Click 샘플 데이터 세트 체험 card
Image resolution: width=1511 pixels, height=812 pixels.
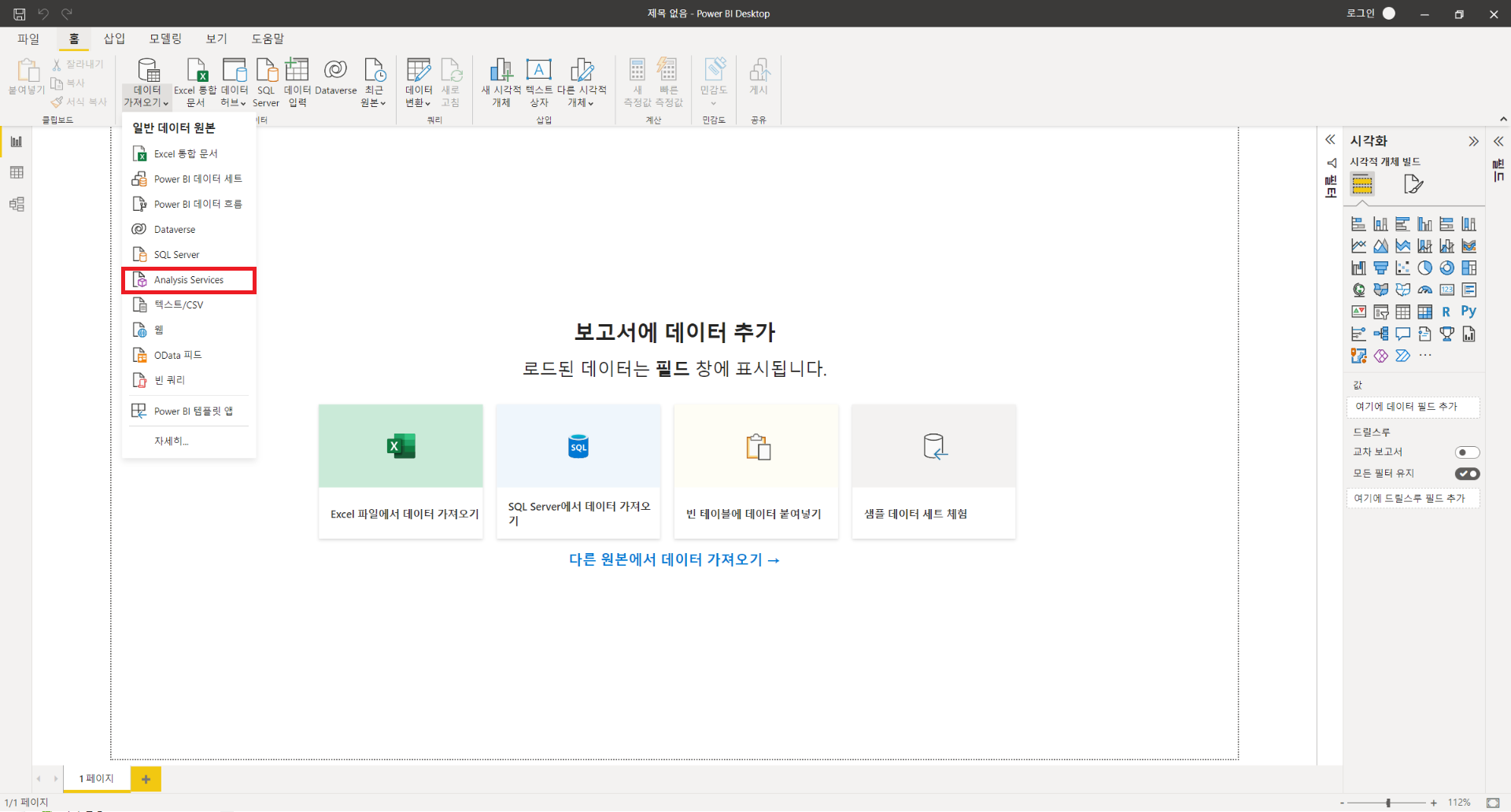934,471
